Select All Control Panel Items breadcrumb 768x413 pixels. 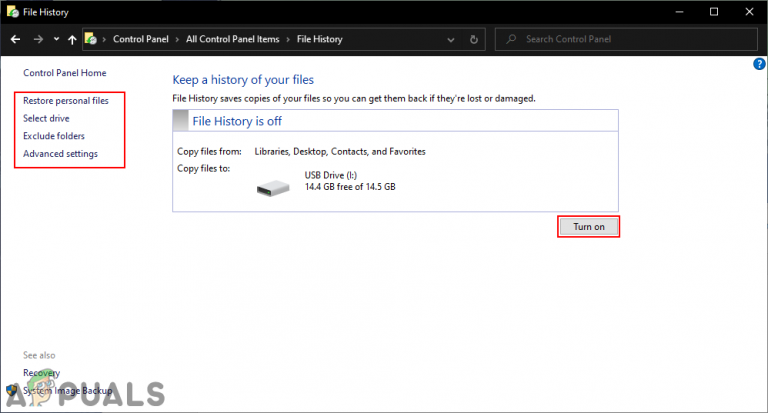[x=233, y=39]
